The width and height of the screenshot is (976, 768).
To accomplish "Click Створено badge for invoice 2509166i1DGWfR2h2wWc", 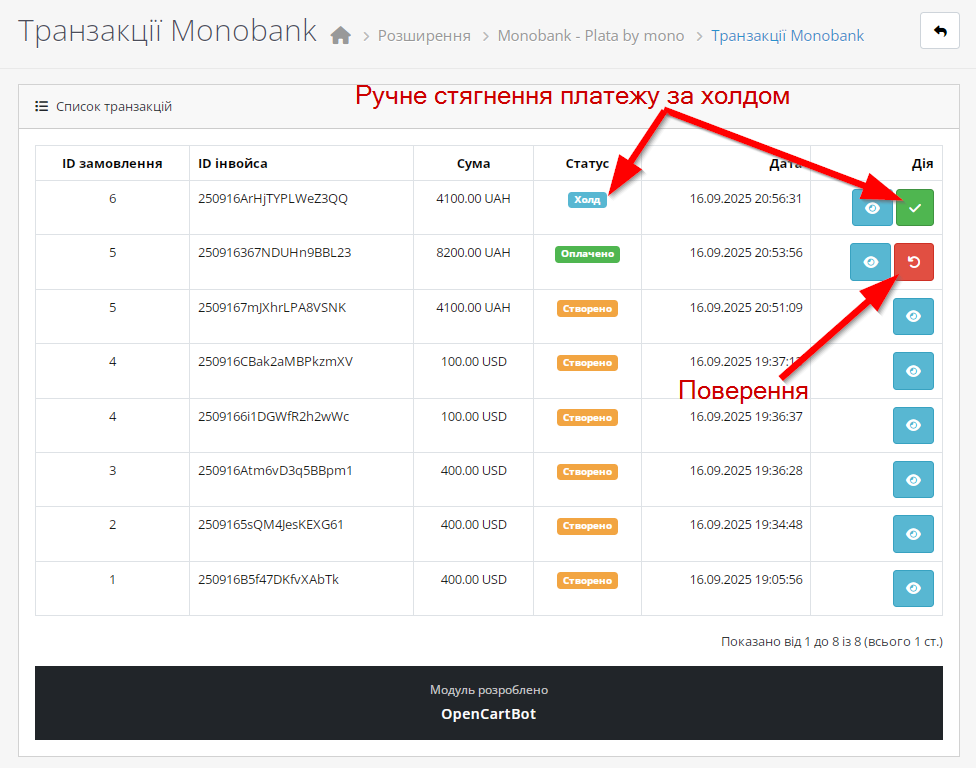I will [587, 418].
